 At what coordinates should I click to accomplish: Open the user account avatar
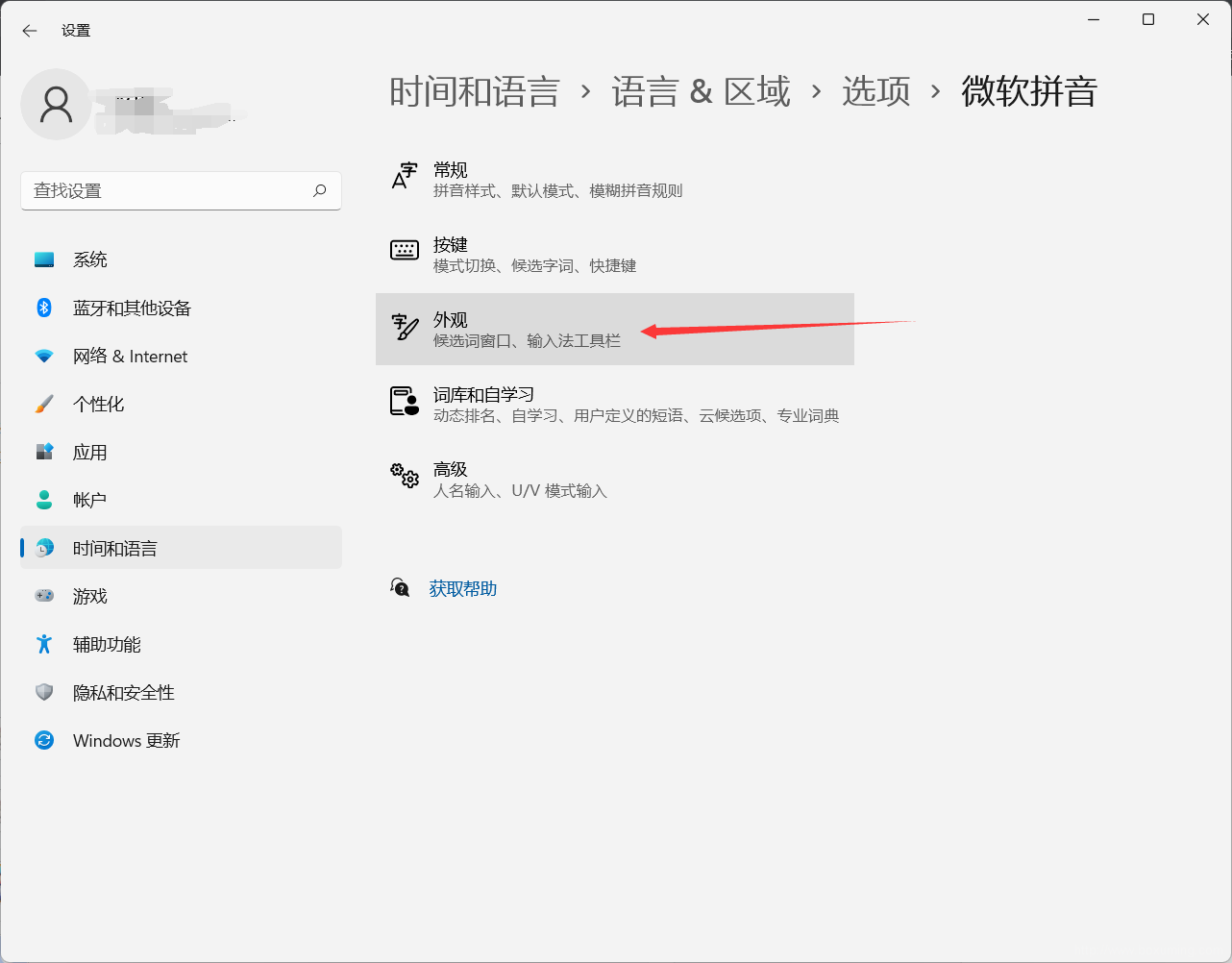[x=57, y=105]
